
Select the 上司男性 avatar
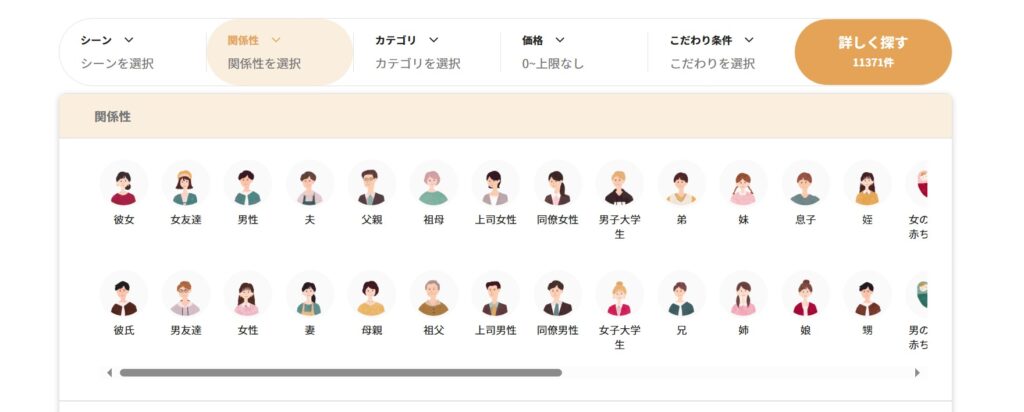click(495, 295)
